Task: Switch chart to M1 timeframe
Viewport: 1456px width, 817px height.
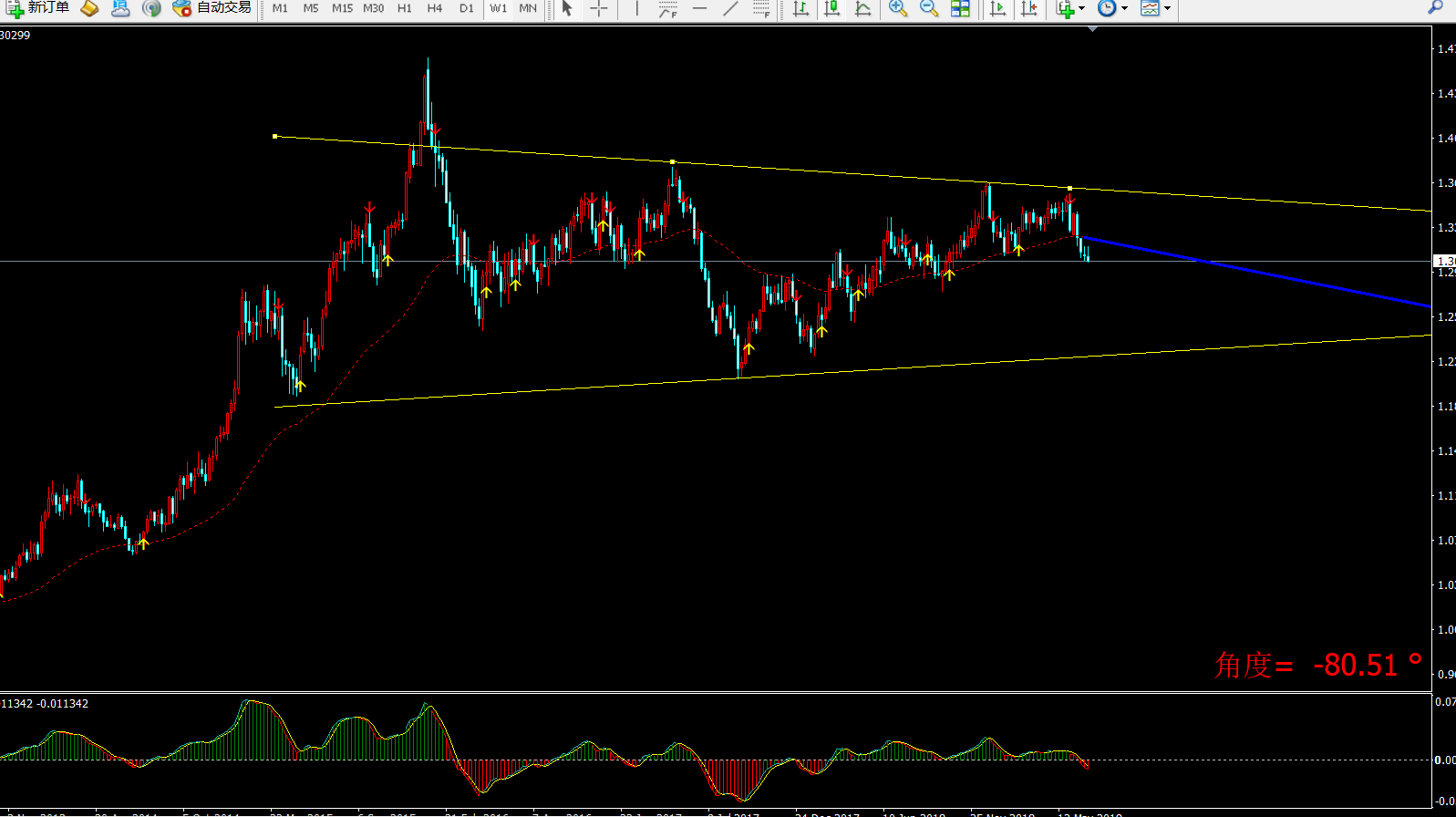Action: (x=280, y=8)
